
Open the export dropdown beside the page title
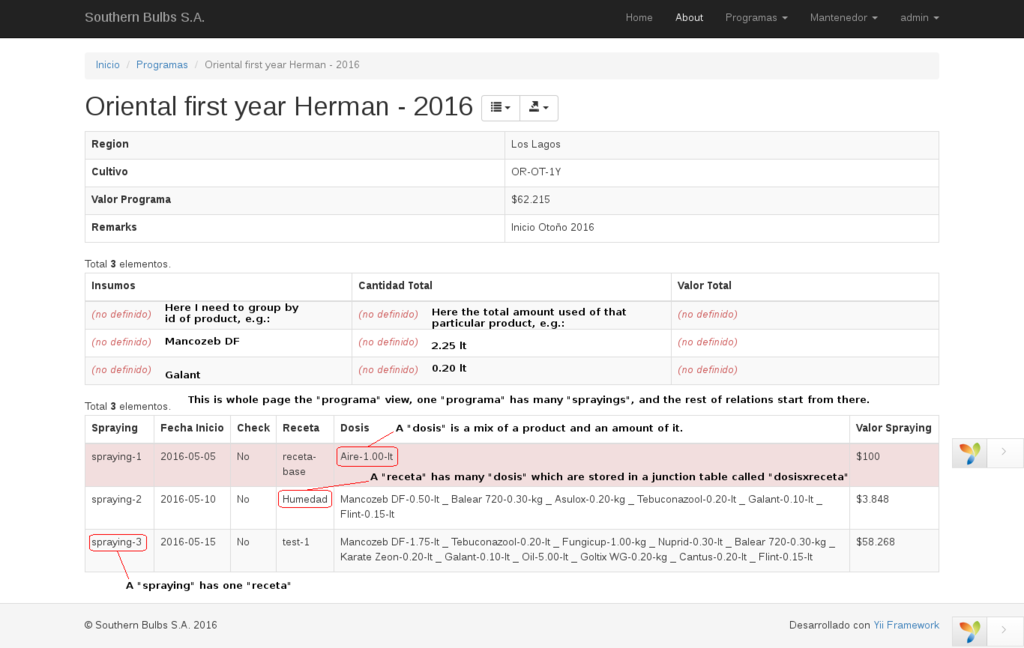click(x=539, y=108)
